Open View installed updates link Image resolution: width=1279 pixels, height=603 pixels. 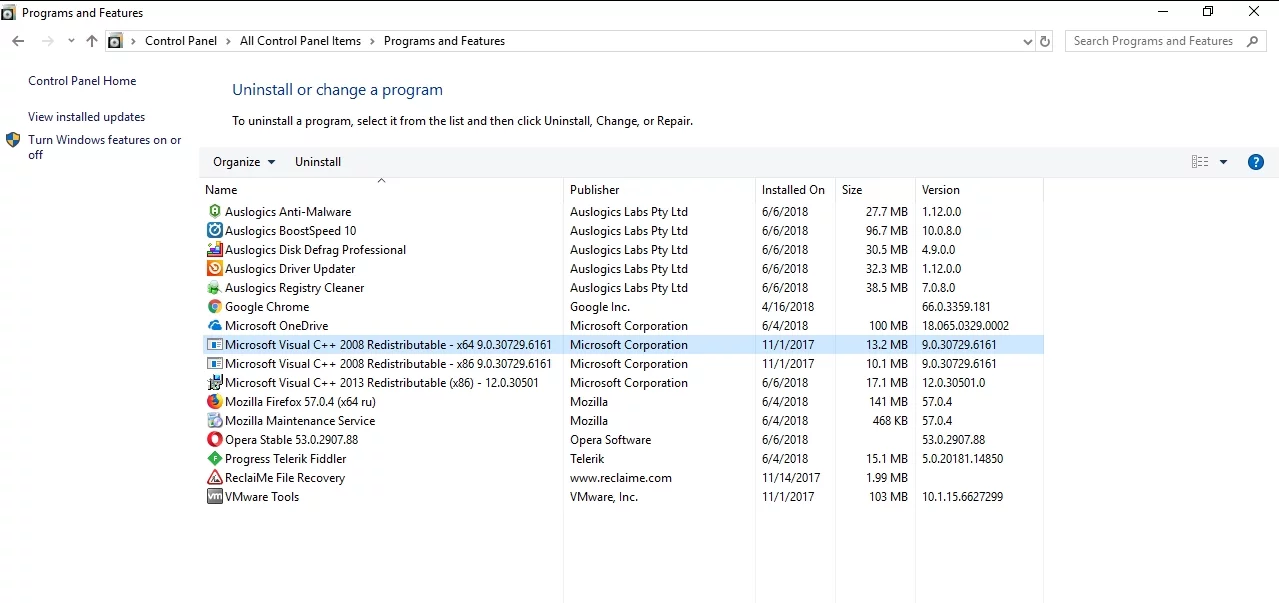86,117
